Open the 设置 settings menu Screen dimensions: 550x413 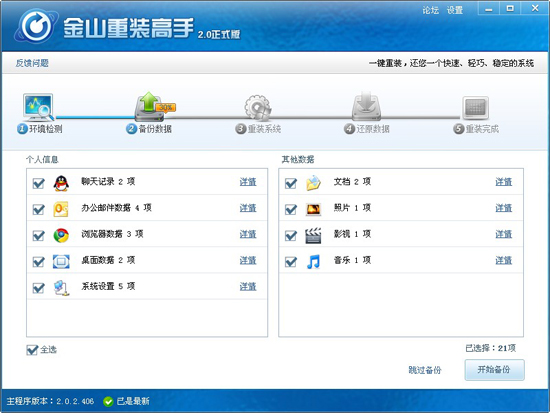pos(455,11)
